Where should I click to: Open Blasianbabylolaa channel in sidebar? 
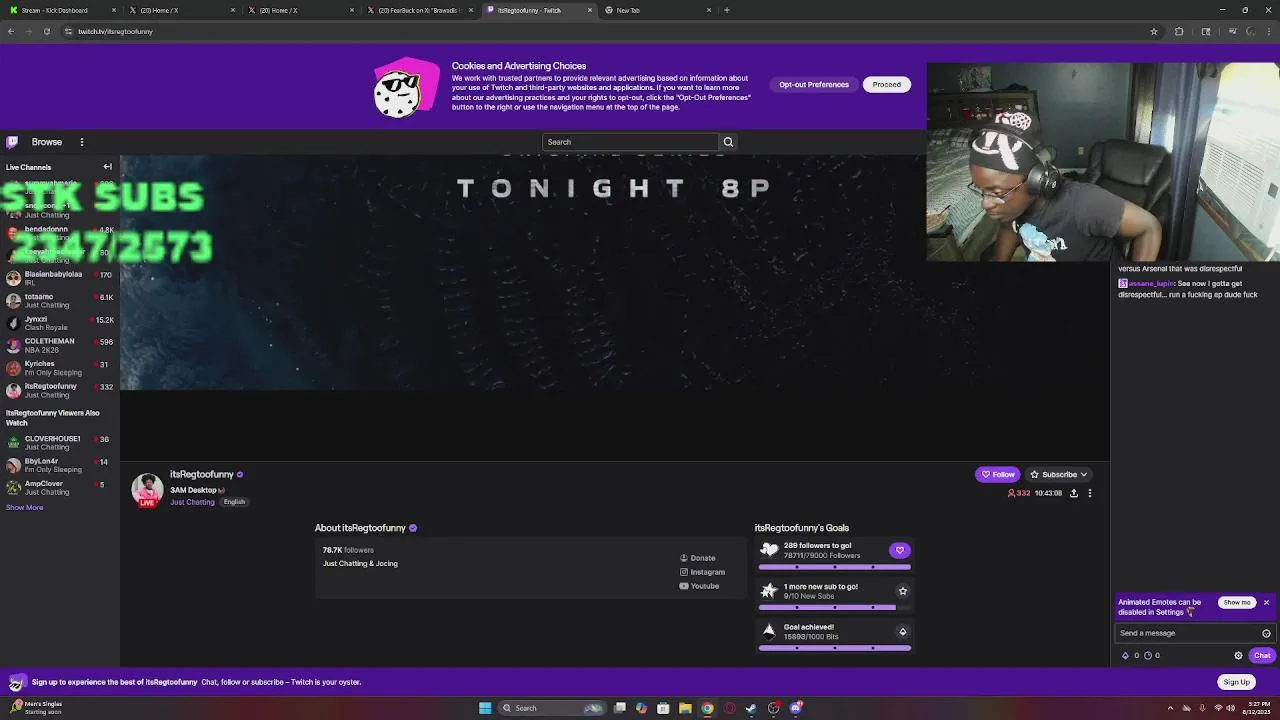60,278
